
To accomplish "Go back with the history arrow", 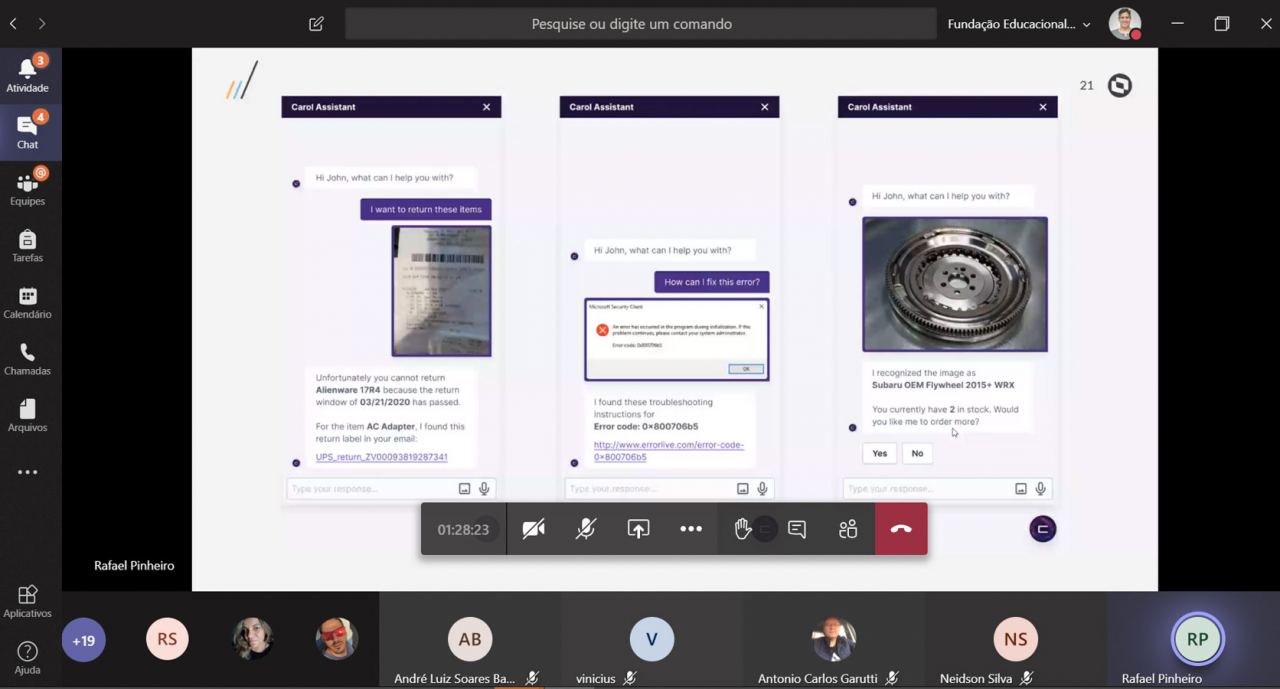I will [13, 23].
